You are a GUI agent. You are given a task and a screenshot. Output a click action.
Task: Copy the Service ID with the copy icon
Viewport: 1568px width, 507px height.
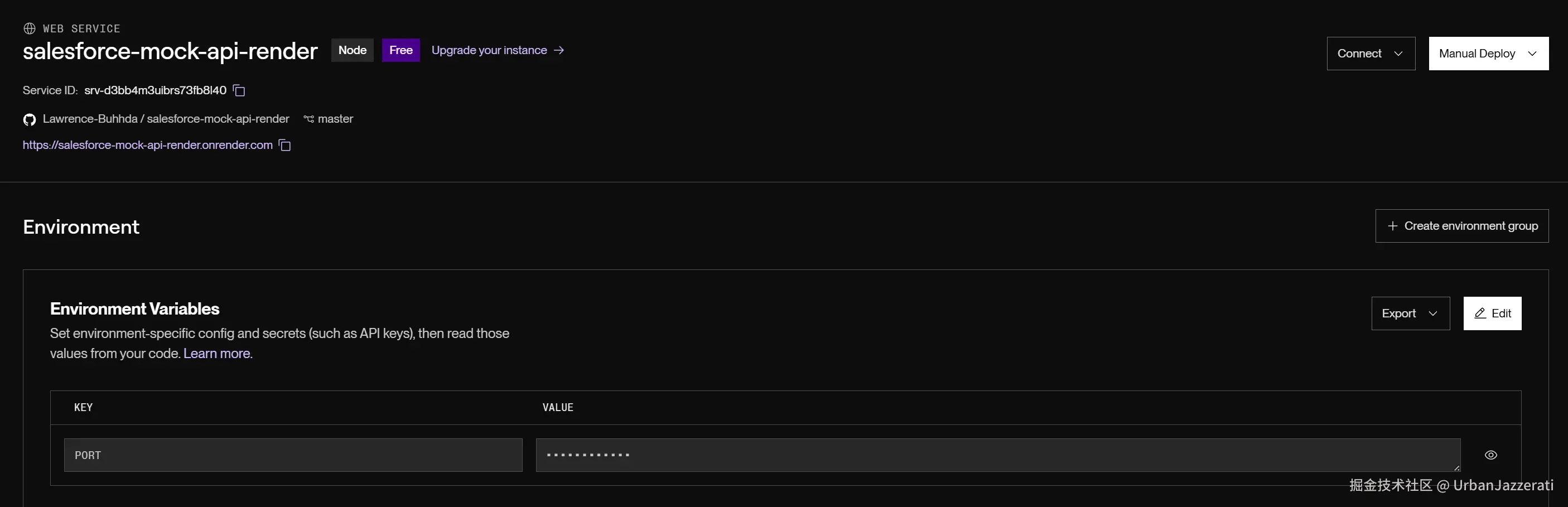[239, 91]
